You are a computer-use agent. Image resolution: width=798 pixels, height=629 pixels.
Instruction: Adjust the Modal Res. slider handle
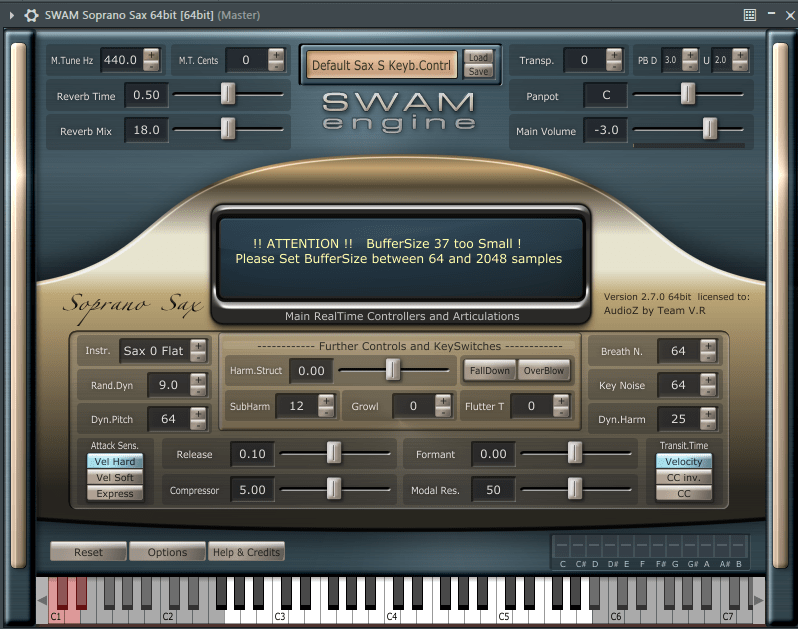coord(575,489)
